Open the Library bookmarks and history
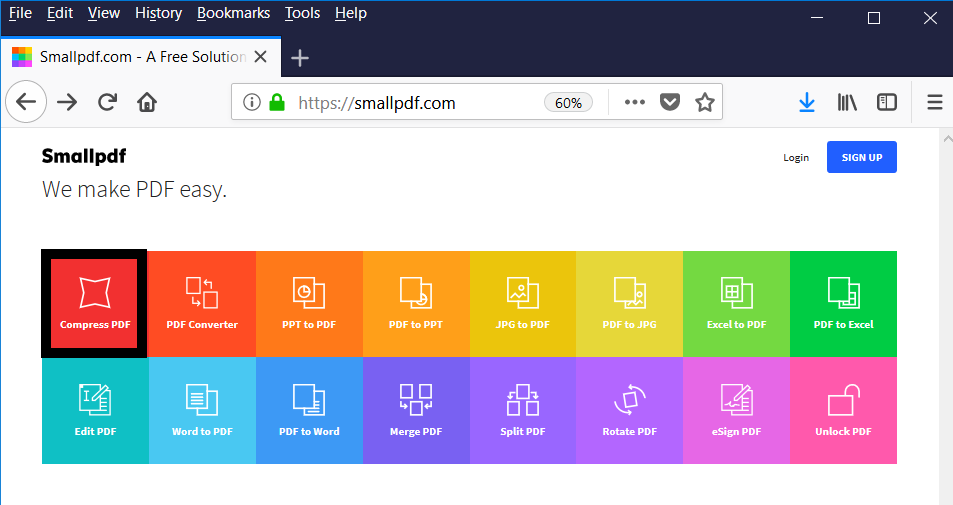The width and height of the screenshot is (953, 505). tap(847, 102)
